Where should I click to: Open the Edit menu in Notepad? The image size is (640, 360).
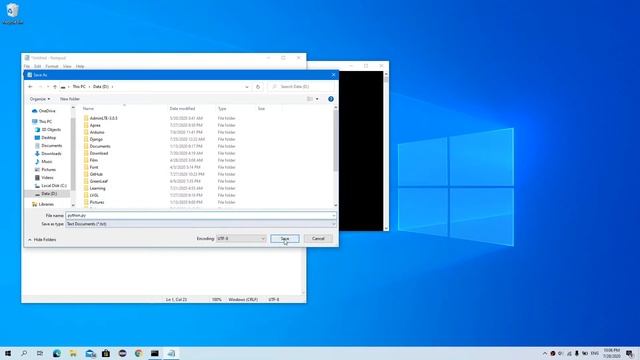click(x=38, y=66)
